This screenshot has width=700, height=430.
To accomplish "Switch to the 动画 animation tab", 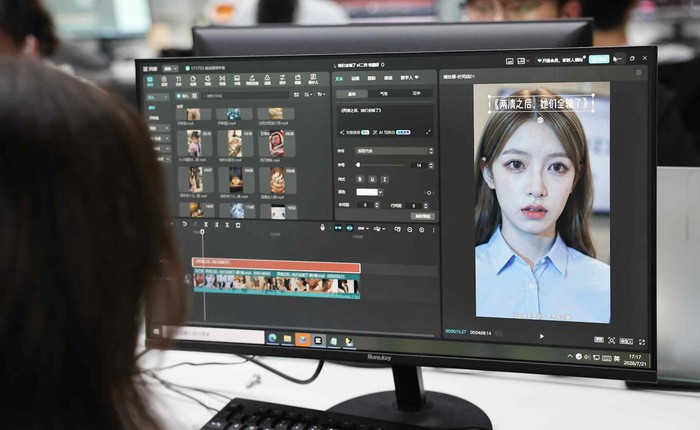I will 355,78.
